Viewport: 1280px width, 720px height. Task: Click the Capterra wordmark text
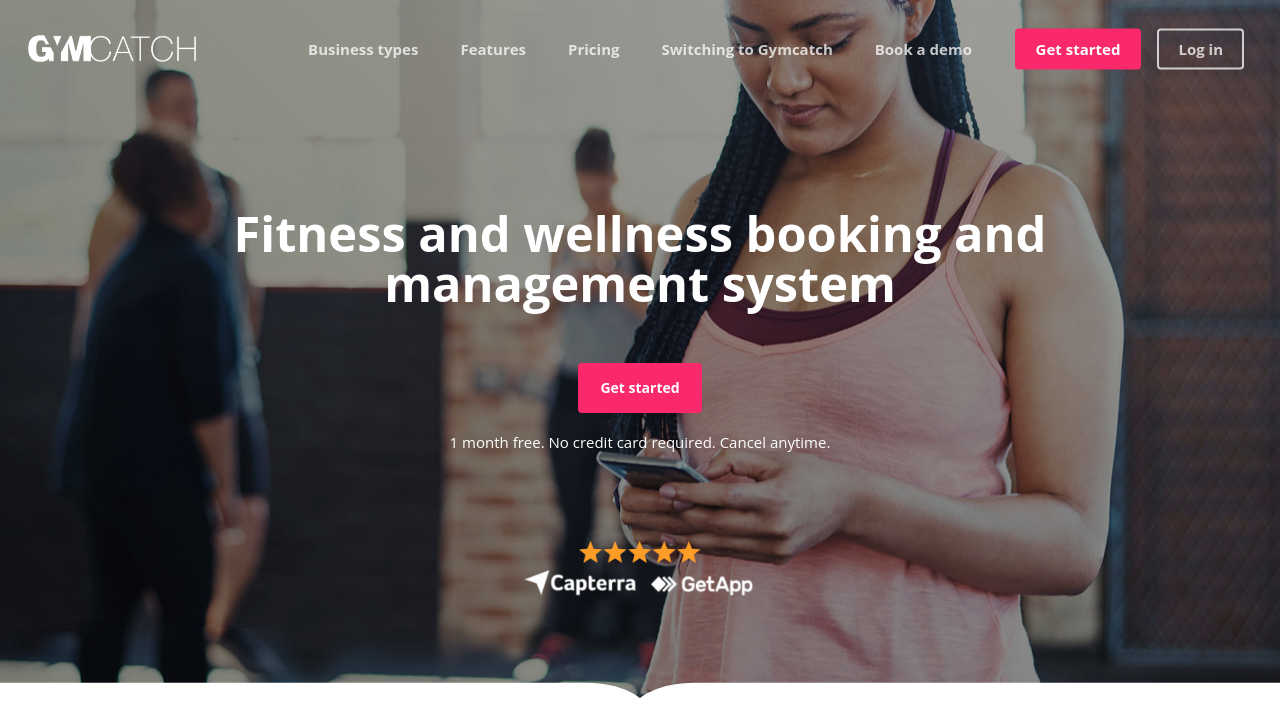pos(594,583)
